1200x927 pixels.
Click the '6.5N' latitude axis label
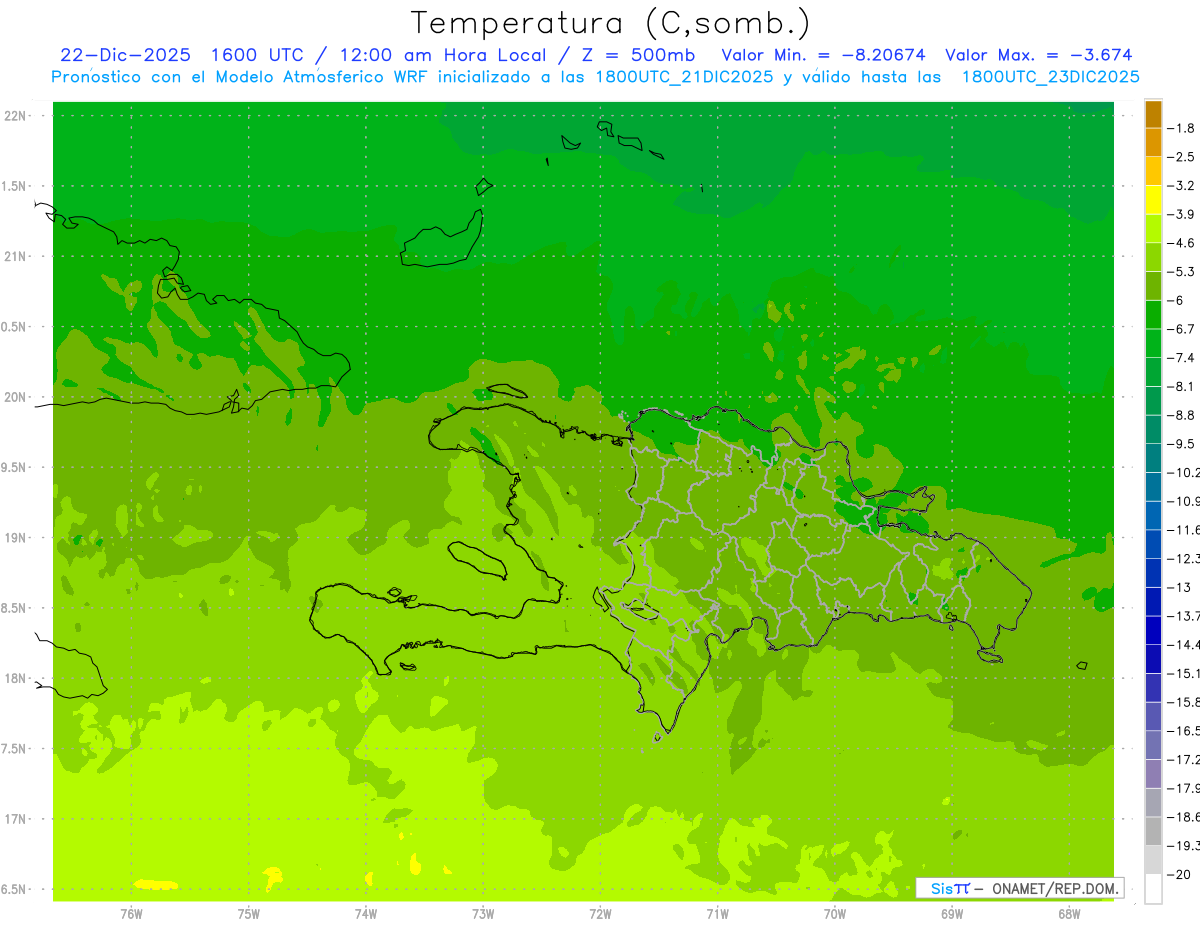14,889
